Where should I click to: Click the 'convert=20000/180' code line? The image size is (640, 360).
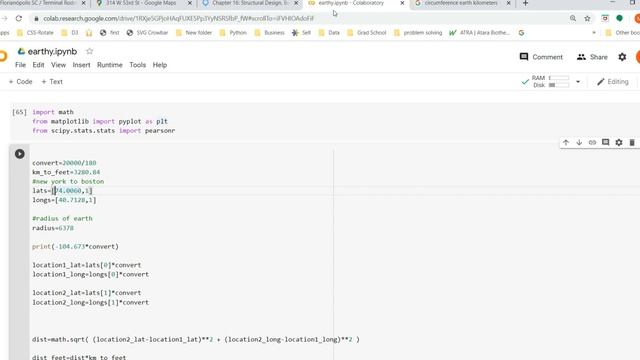[x=64, y=163]
